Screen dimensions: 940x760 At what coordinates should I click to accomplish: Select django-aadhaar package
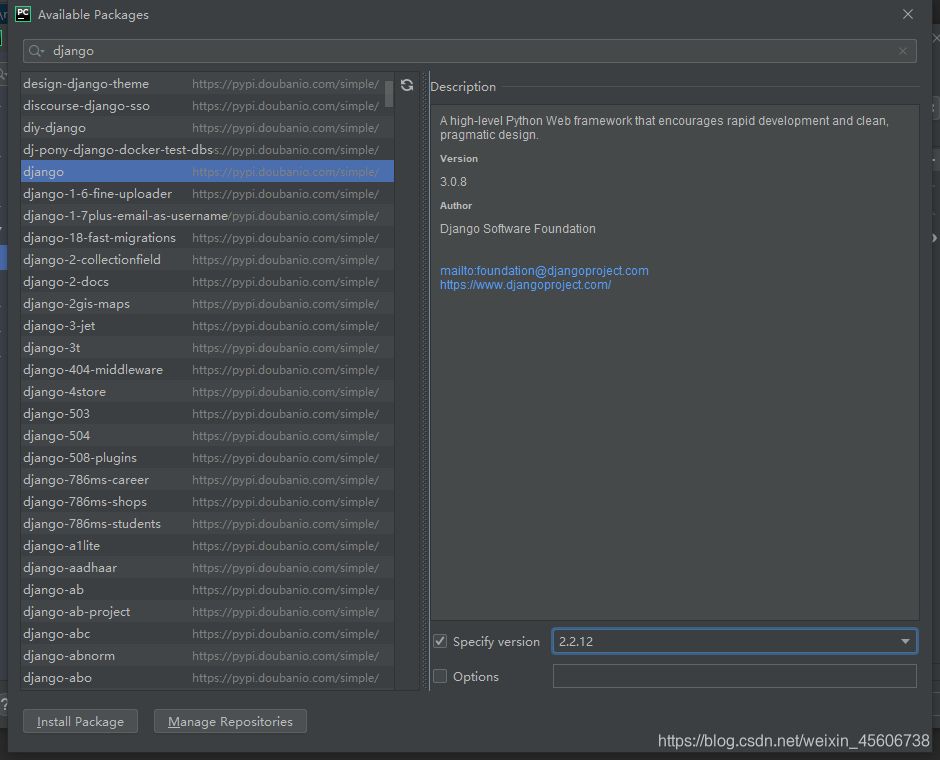pos(207,568)
